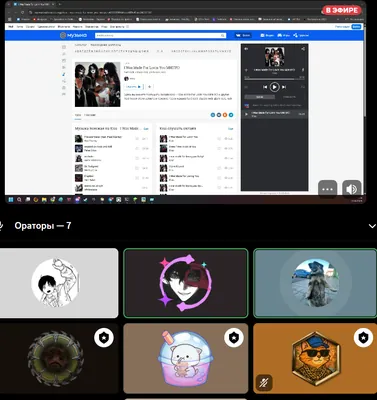Select the purple-ring anime avatar speaker
Screen dimensions: 377x400
click(186, 283)
